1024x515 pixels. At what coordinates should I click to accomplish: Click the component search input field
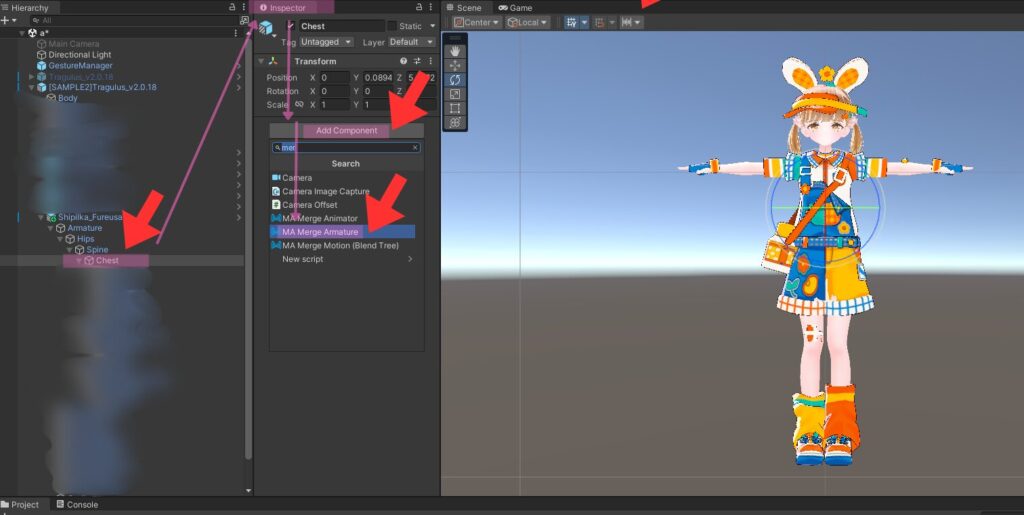346,147
